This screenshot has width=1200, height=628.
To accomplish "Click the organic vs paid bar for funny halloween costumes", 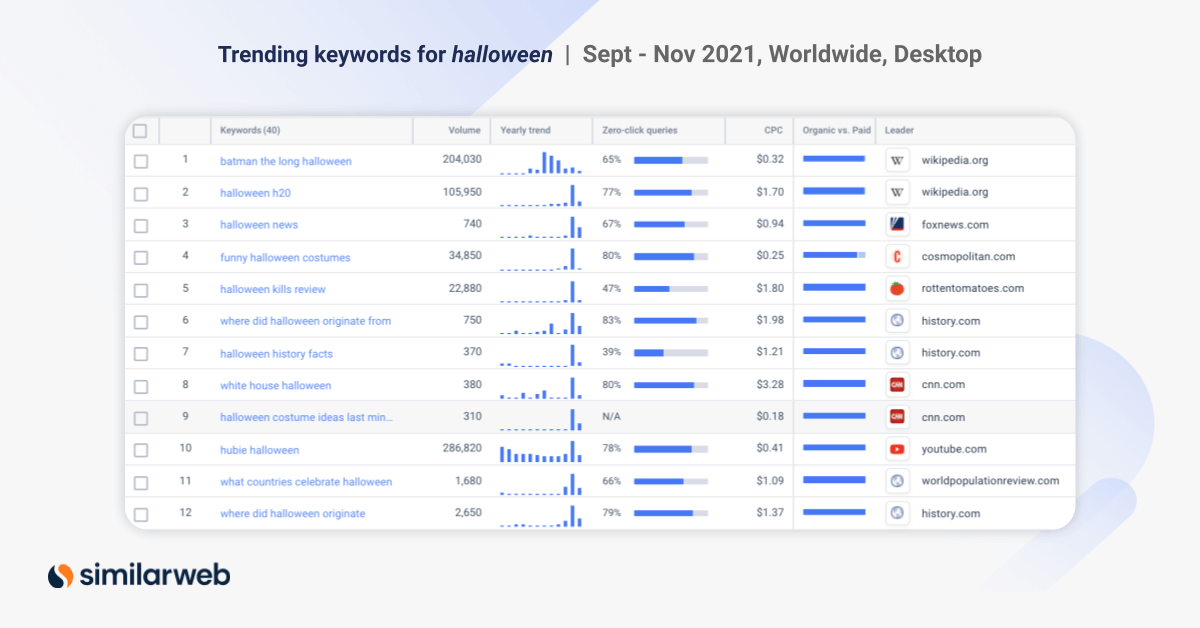I will [x=834, y=256].
